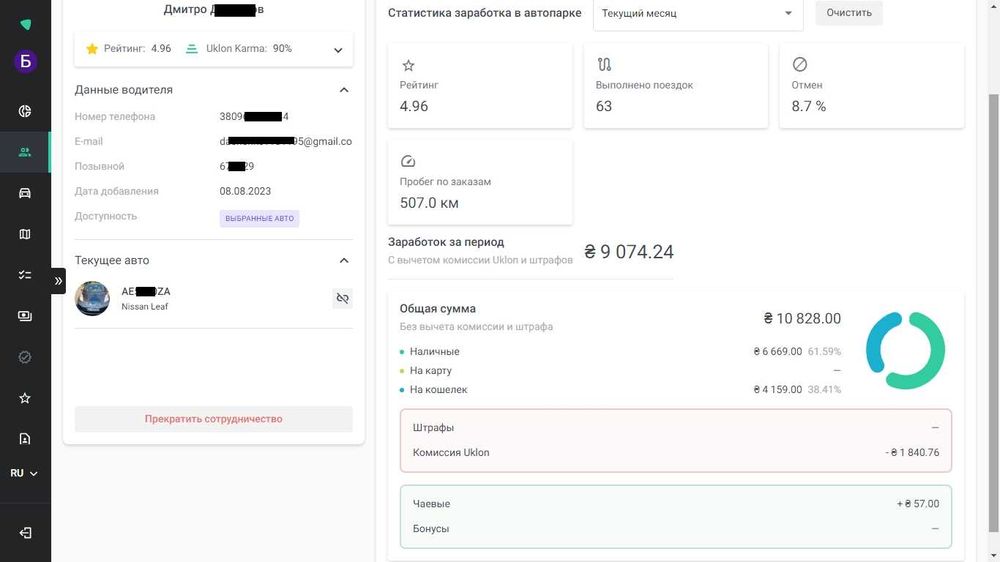Screen dimensions: 1000x562
Task: Open the dashboard pie chart sidebar icon
Action: coord(25,111)
